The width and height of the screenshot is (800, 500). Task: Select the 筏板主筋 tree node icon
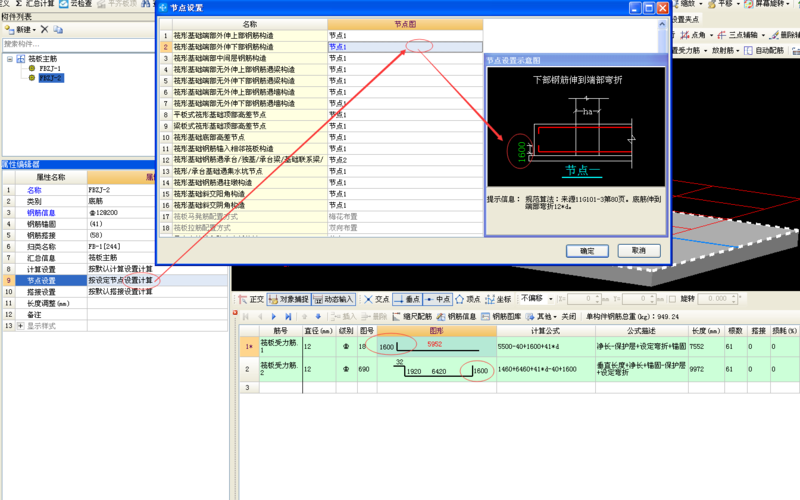(x=20, y=59)
